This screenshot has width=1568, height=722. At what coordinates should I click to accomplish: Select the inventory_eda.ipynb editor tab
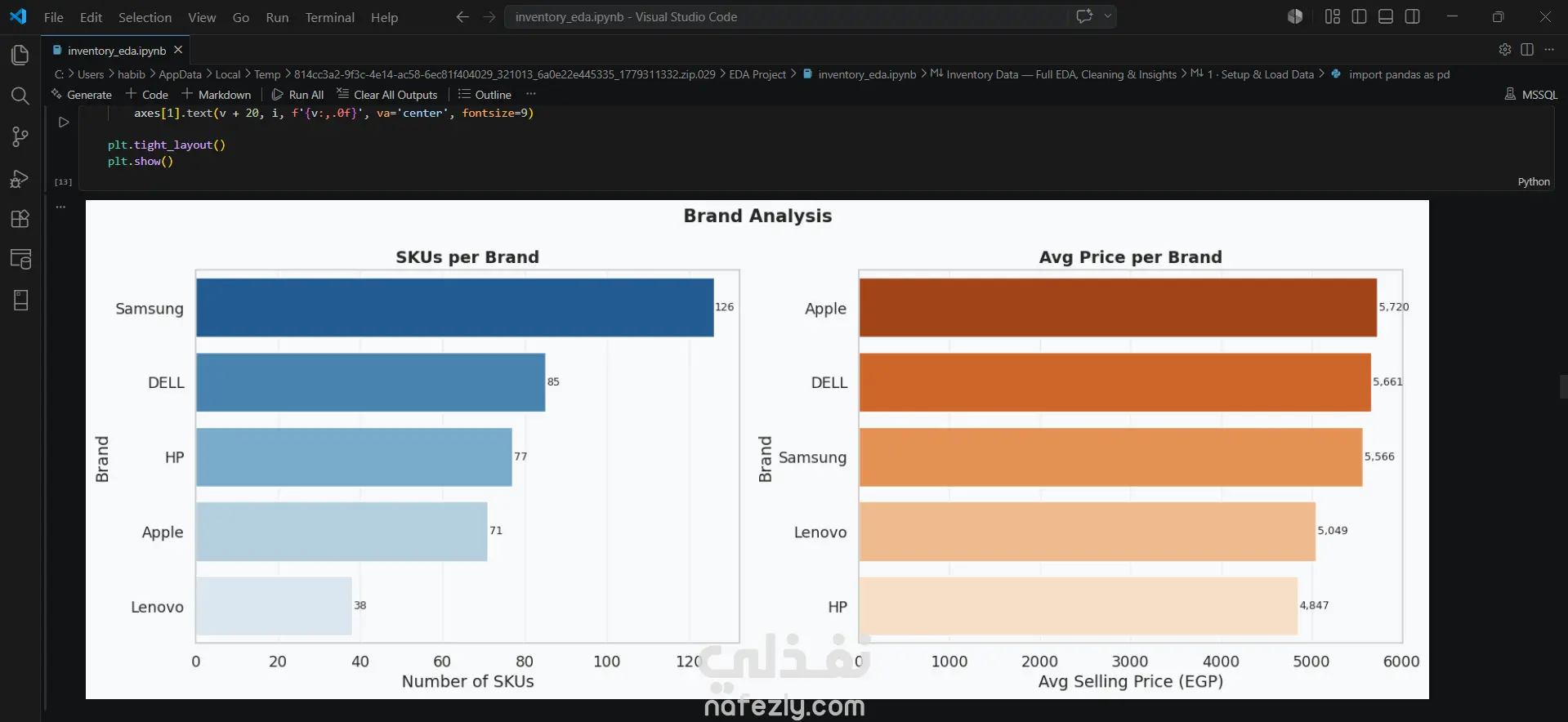click(117, 51)
